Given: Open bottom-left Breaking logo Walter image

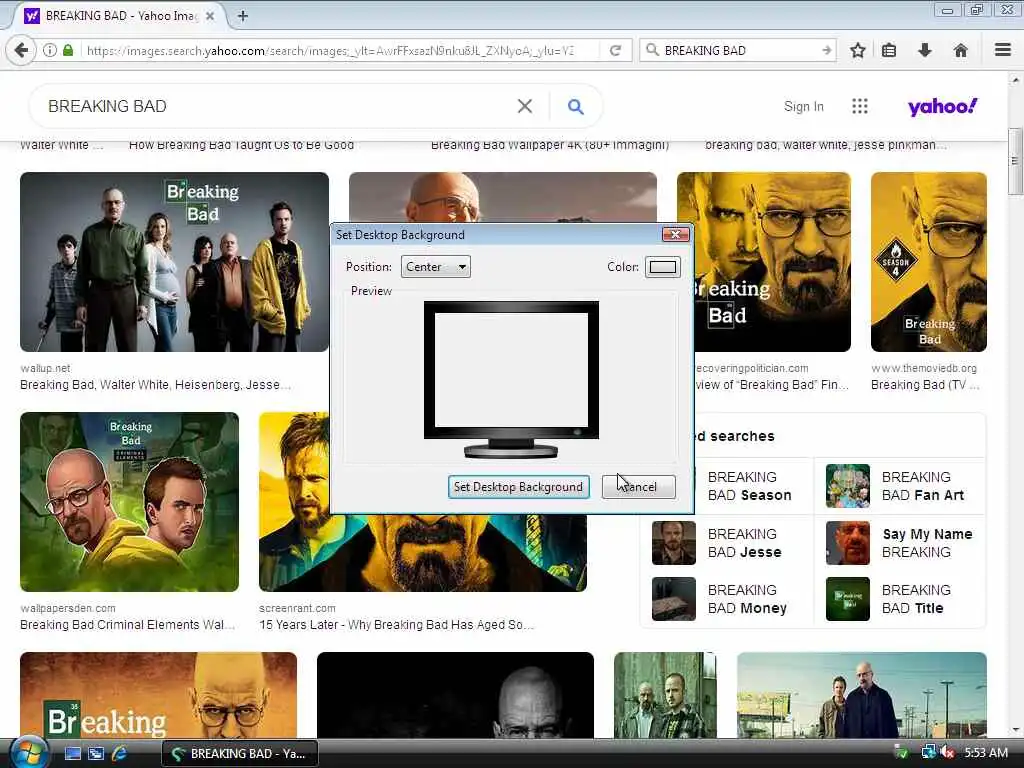Looking at the screenshot, I should pyautogui.click(x=159, y=695).
